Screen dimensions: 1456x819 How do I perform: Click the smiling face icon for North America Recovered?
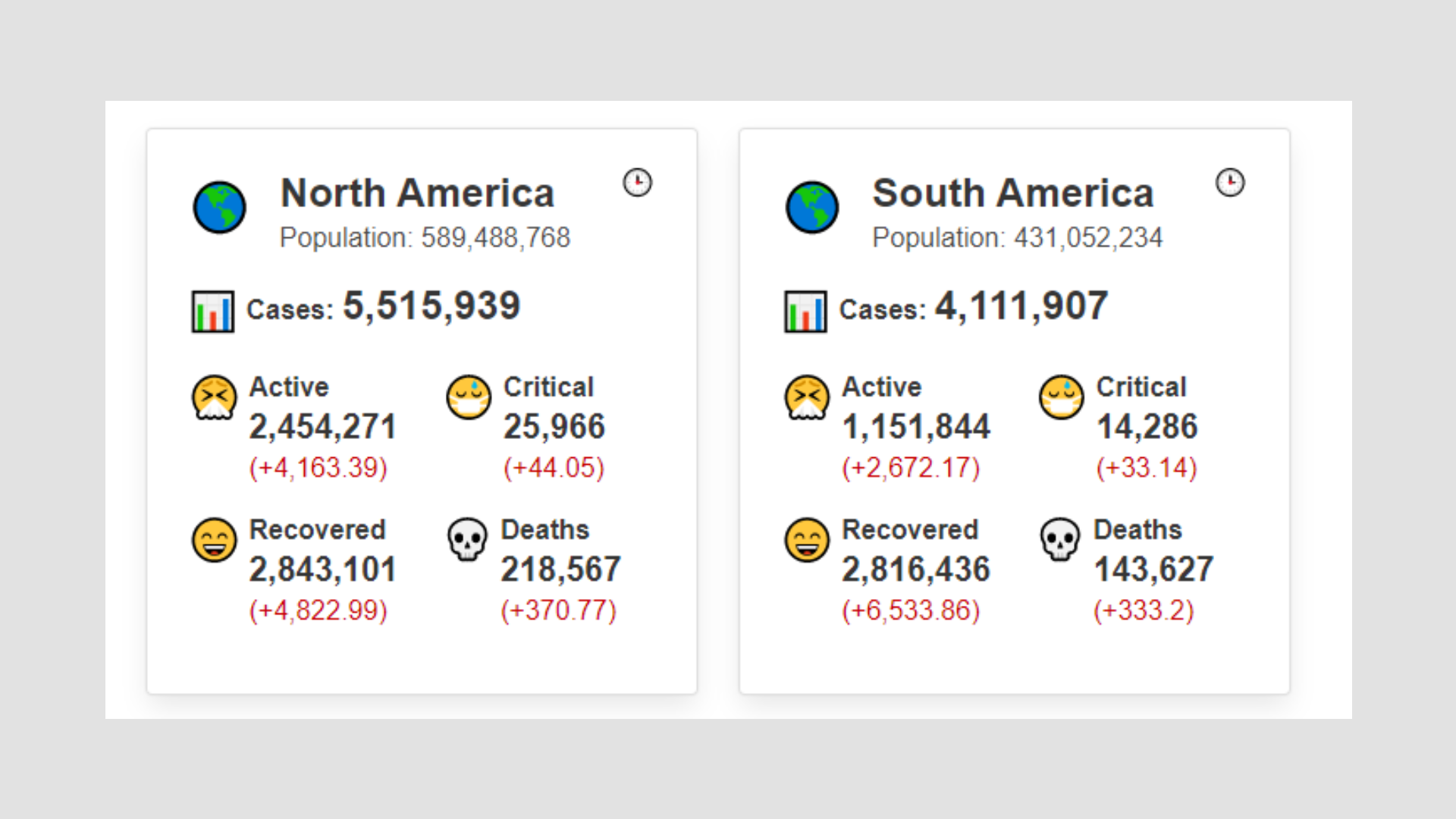click(x=215, y=540)
